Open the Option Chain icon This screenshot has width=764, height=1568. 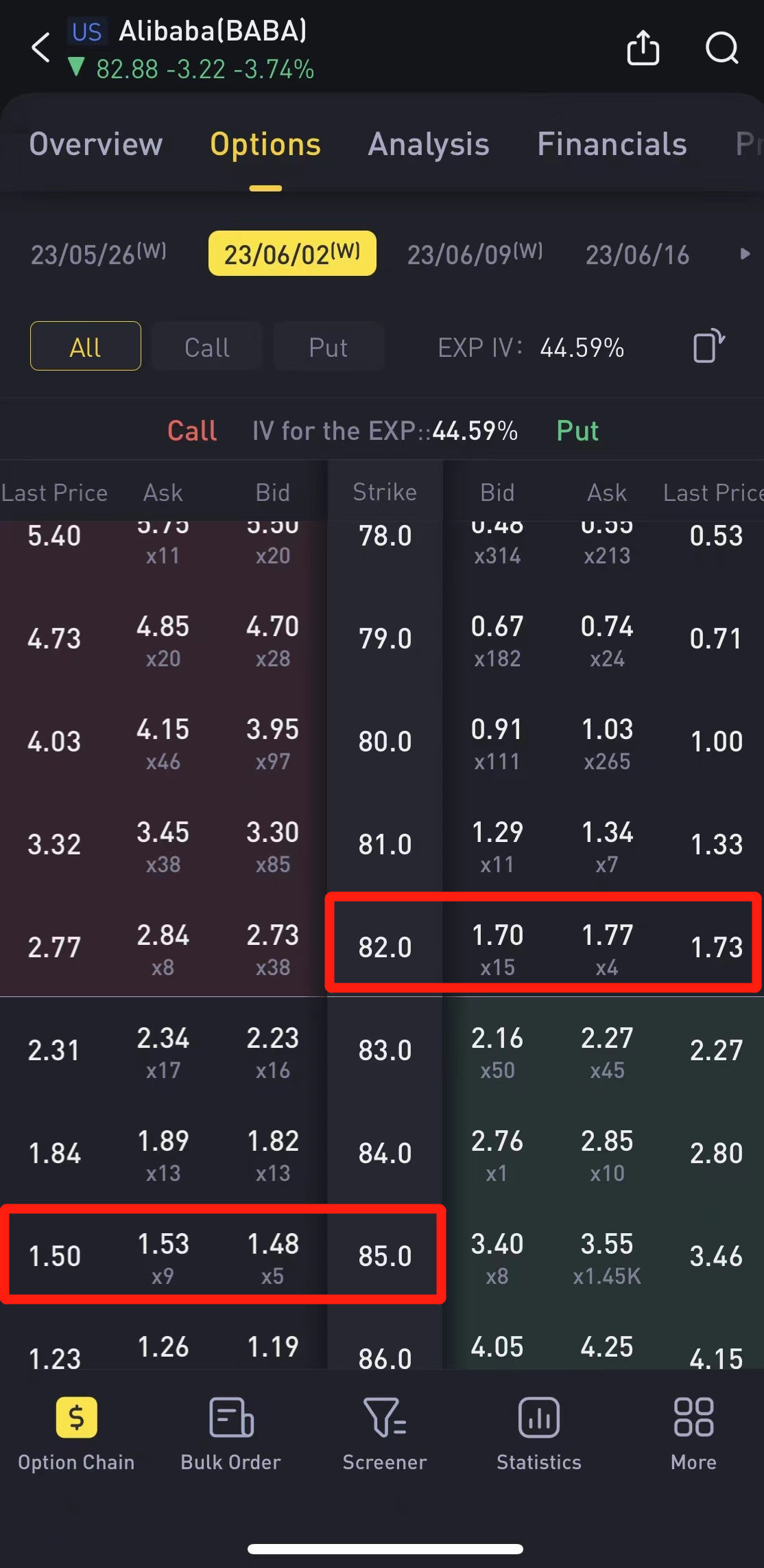(x=76, y=1418)
